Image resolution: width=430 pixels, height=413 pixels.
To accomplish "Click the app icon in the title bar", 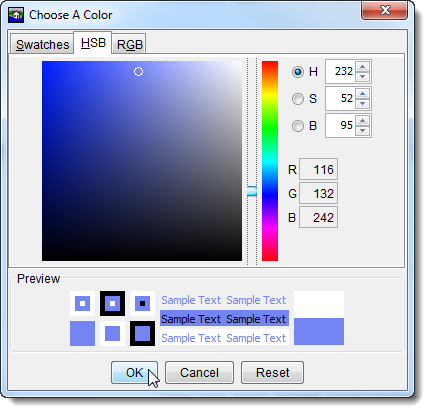I will 16,15.
